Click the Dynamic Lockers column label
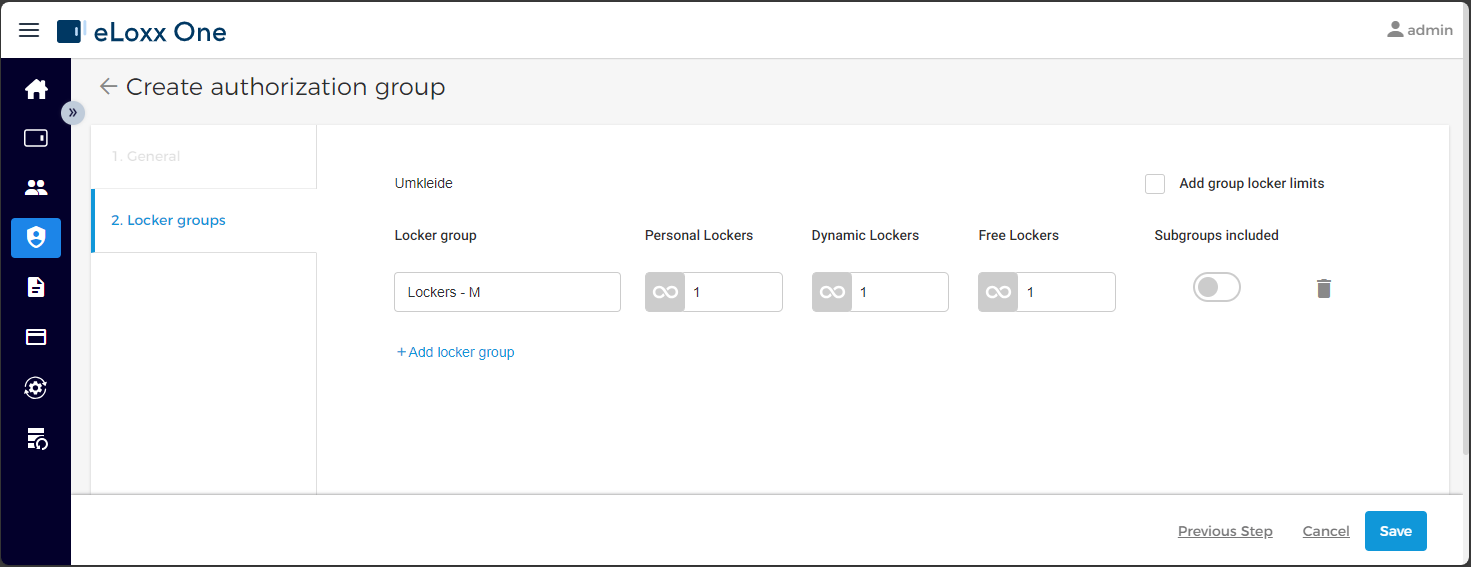The image size is (1471, 567). click(x=865, y=235)
